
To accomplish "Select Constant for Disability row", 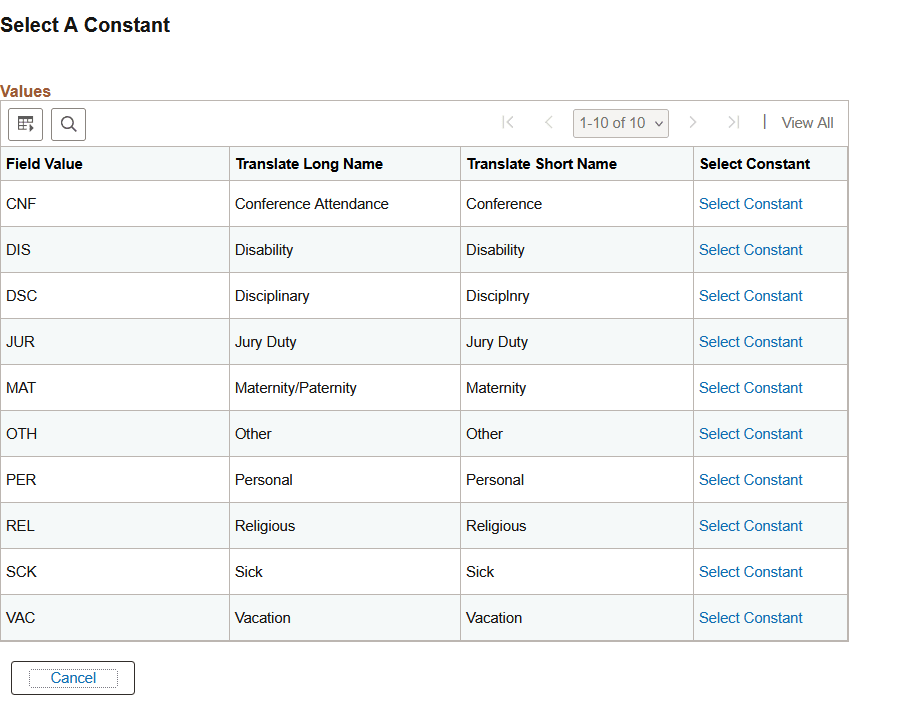I will click(x=750, y=249).
